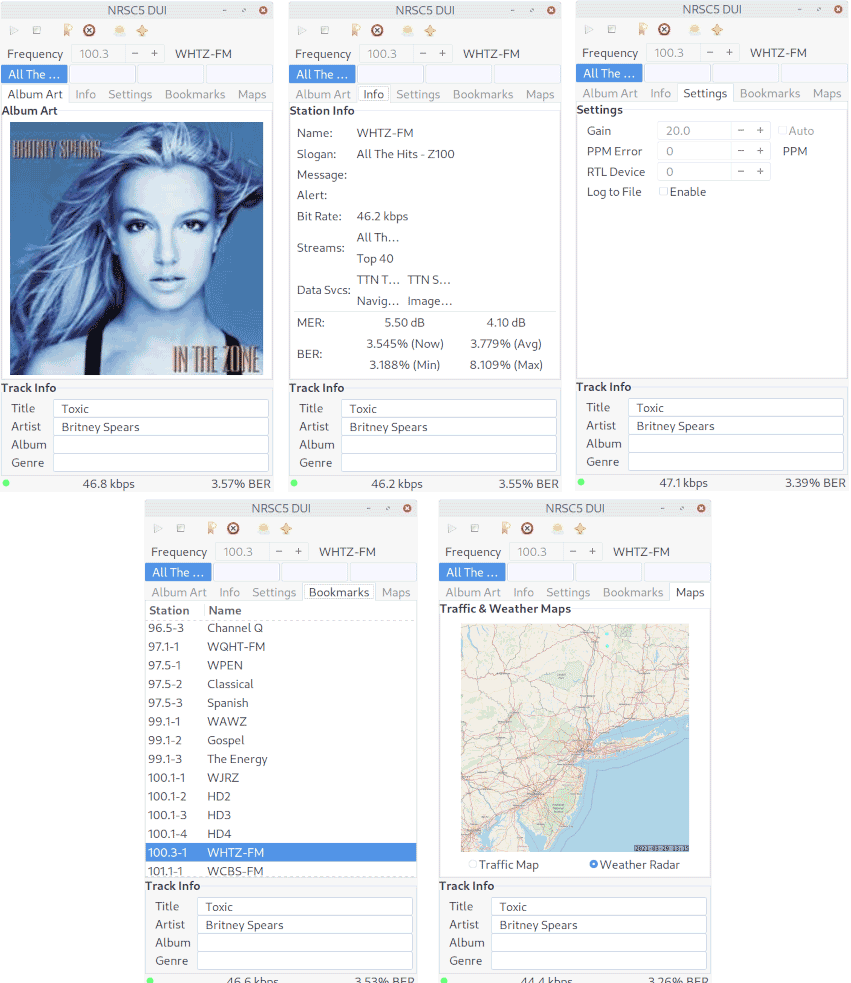Viewport: 851px width, 983px height.
Task: Tick the Log to File Enable checkbox
Action: click(663, 191)
